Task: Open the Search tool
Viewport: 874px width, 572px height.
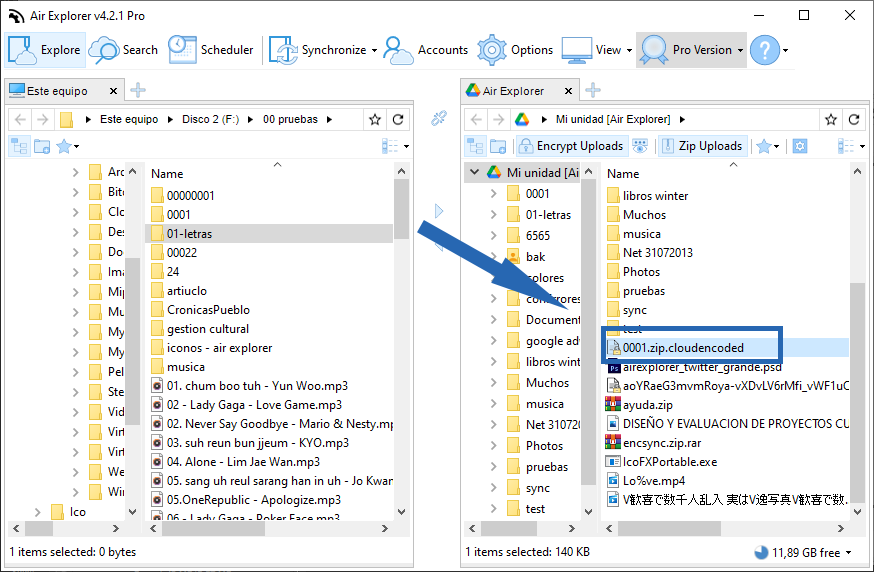Action: click(x=123, y=50)
